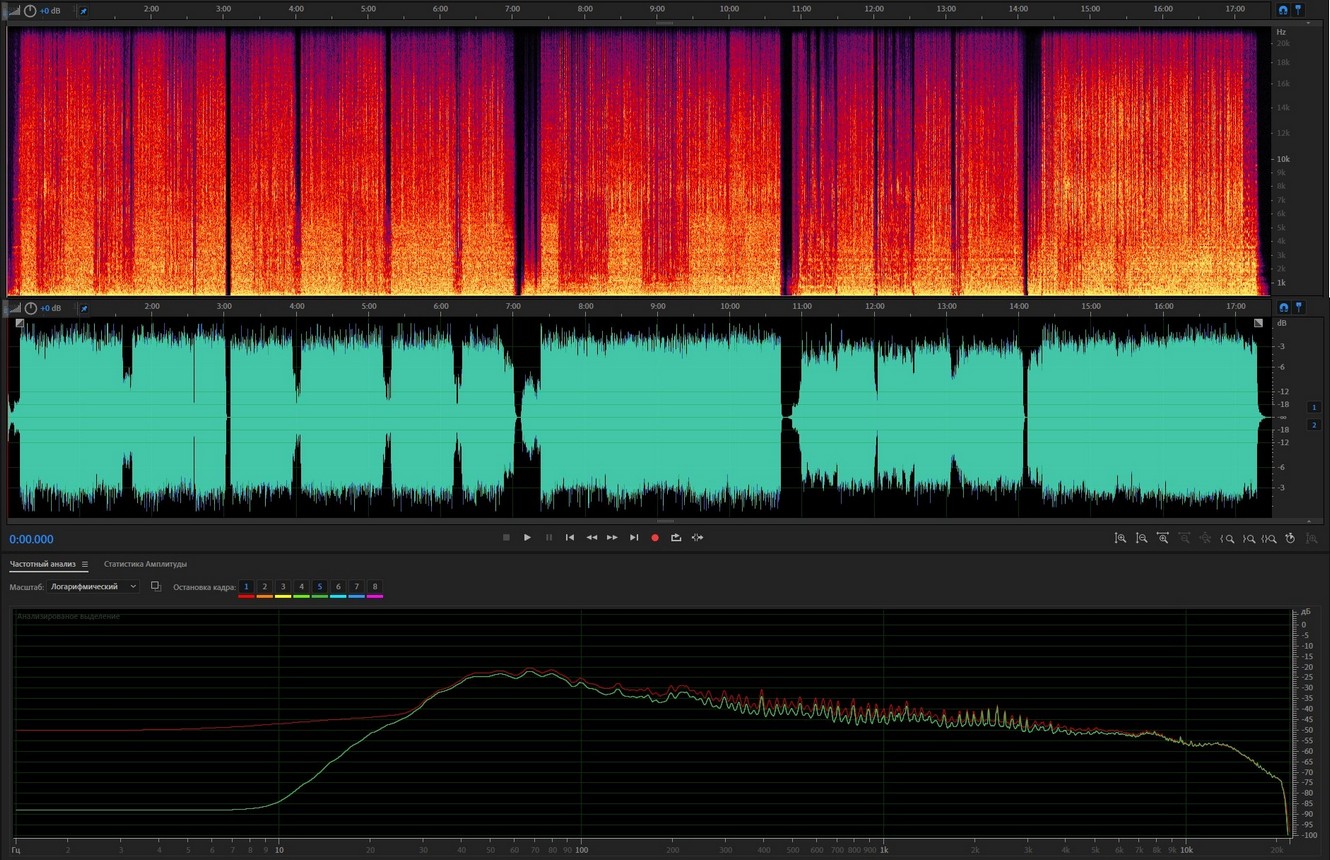Toggle channel 2 enable button on waveform
The image size is (1330, 860).
tap(1314, 425)
